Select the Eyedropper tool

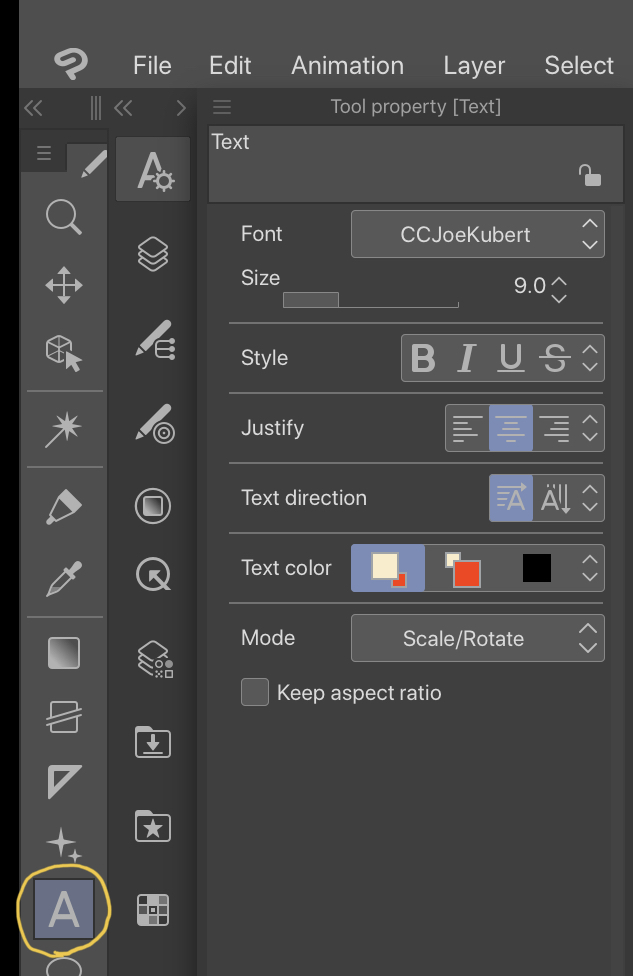64,579
